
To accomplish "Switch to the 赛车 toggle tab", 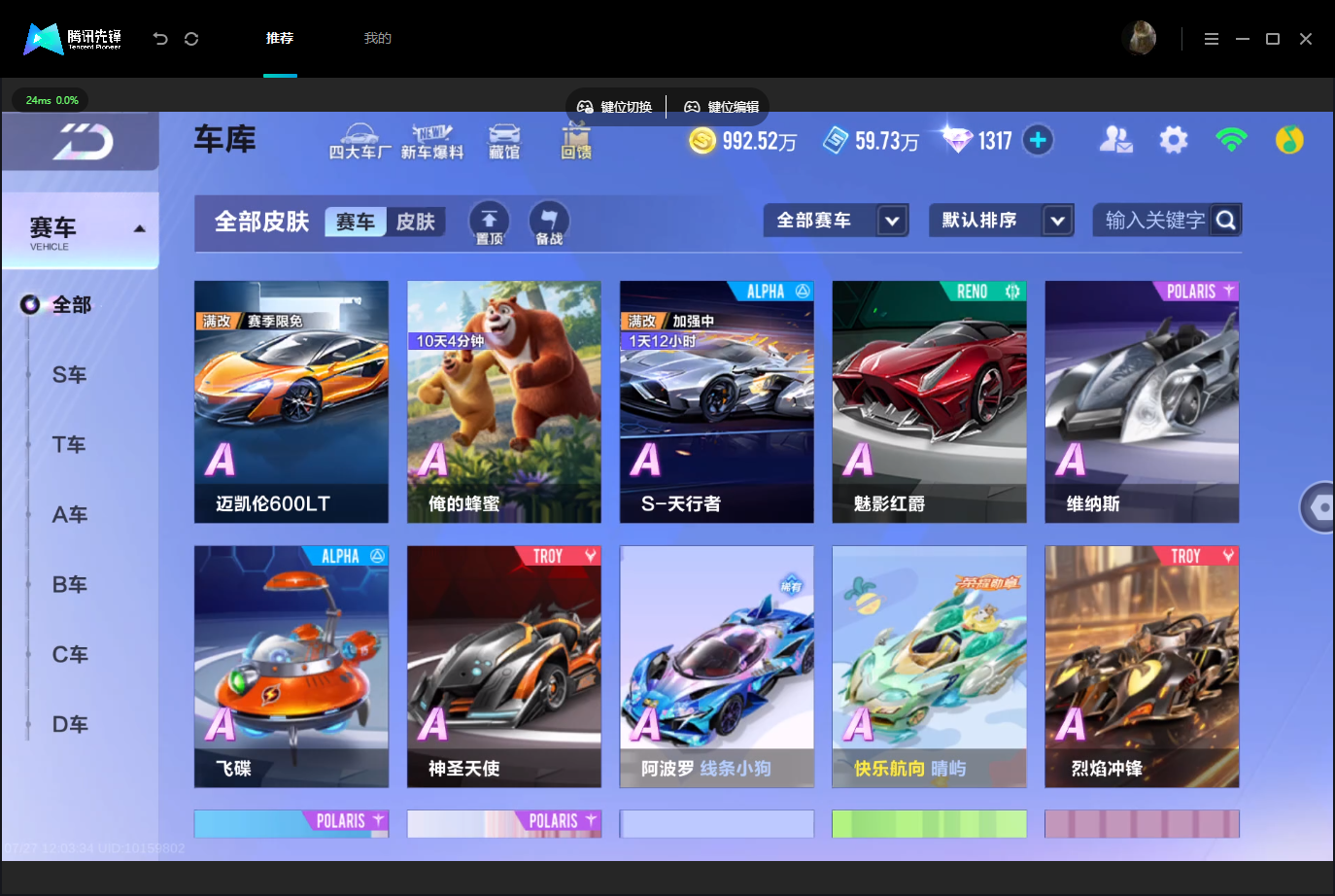I will (356, 222).
